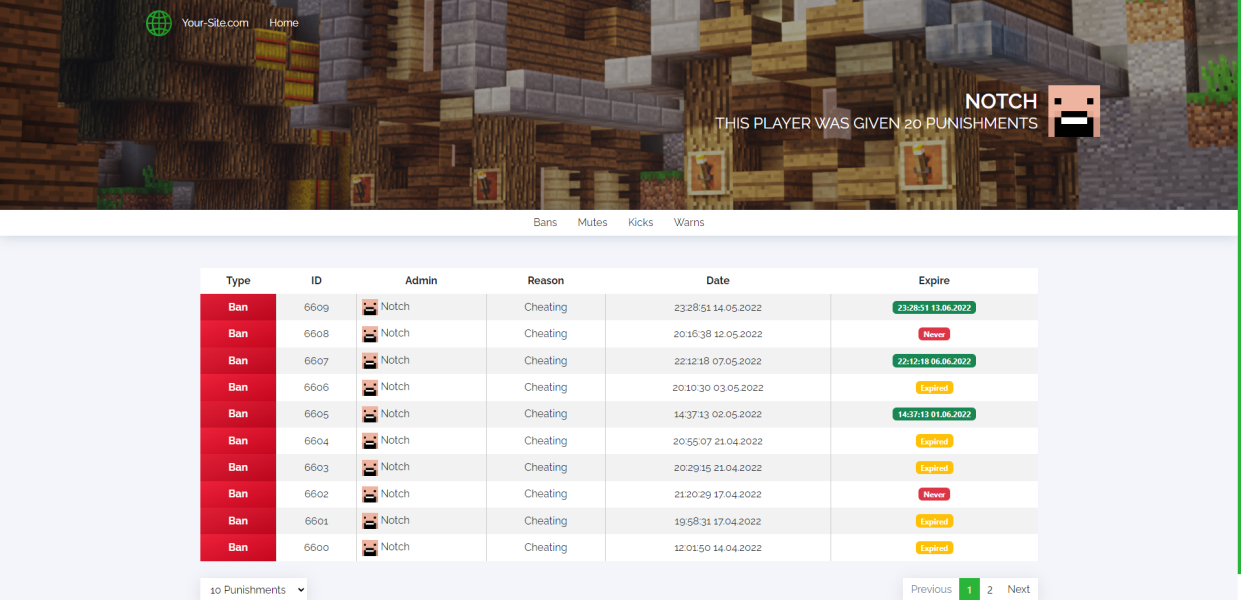Click the Admin column header
The image size is (1241, 600).
421,281
